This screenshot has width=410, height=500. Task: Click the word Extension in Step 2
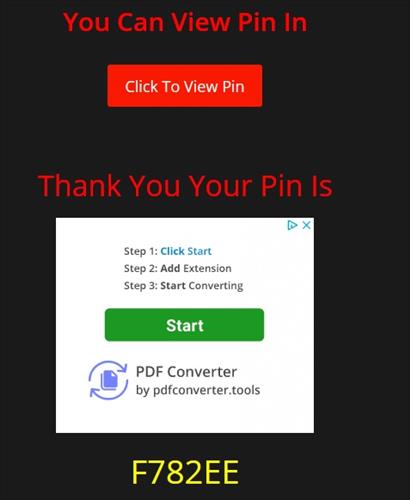(207, 268)
